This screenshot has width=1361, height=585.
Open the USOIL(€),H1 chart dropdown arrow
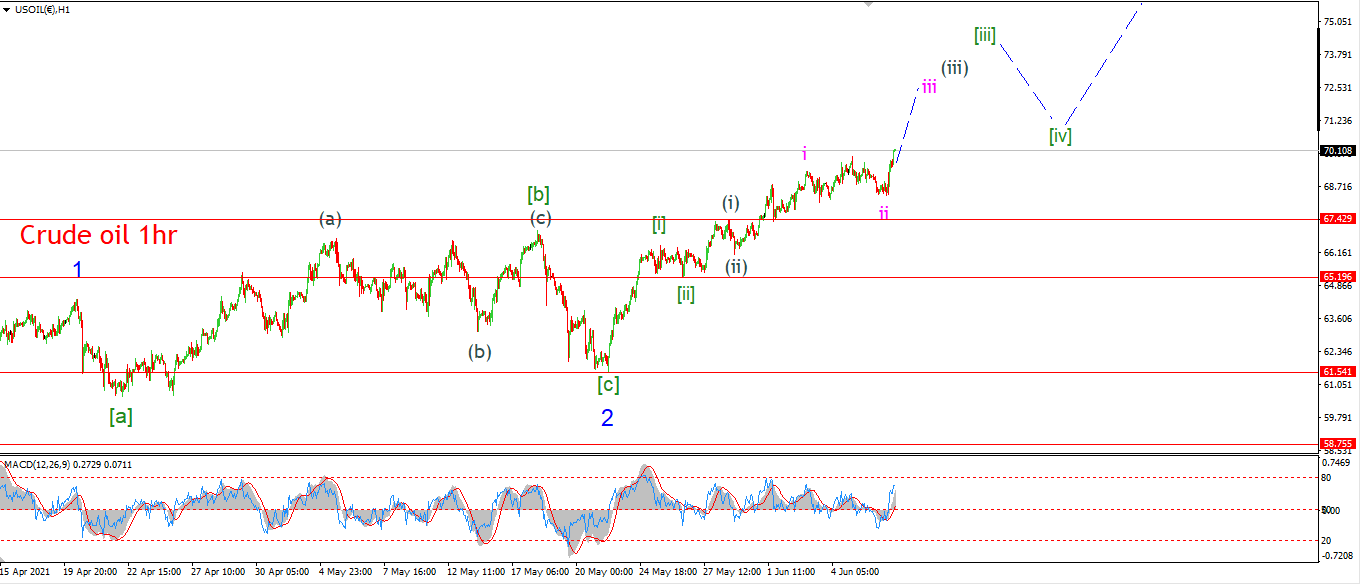coord(6,9)
